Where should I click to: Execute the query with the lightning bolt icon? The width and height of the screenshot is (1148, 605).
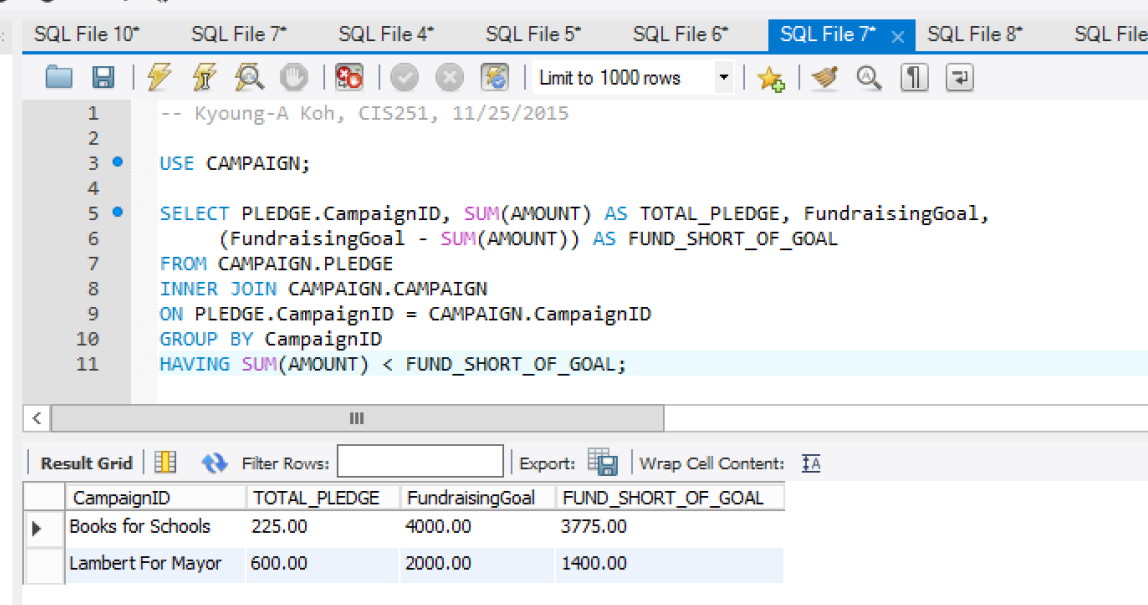[159, 77]
